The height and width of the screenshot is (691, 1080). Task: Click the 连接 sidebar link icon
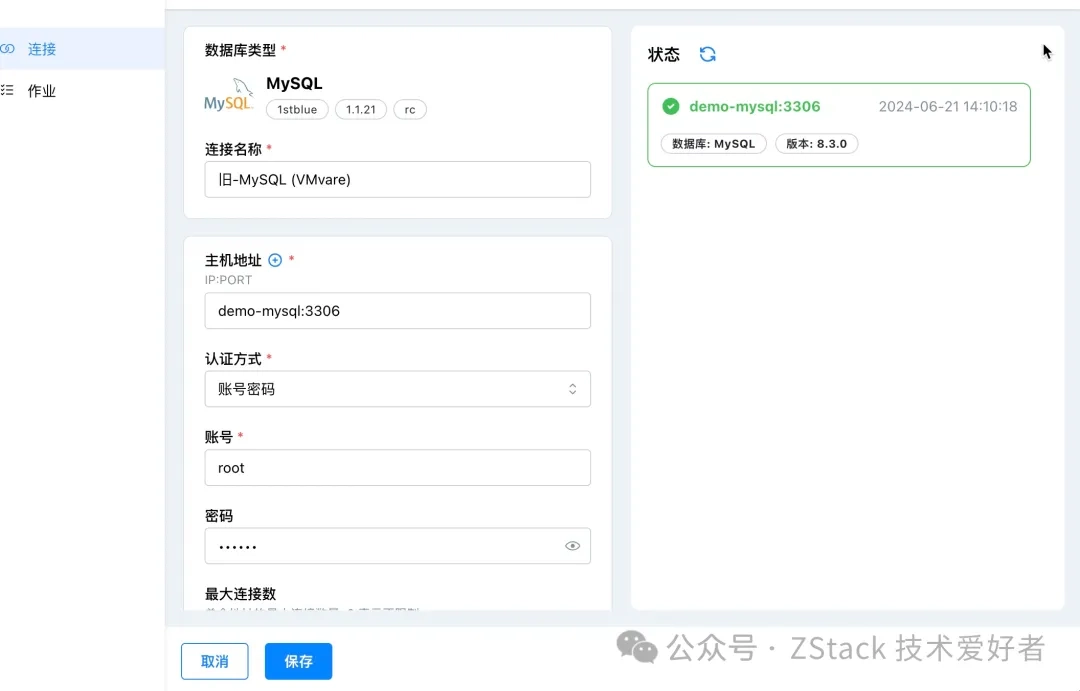(8, 49)
